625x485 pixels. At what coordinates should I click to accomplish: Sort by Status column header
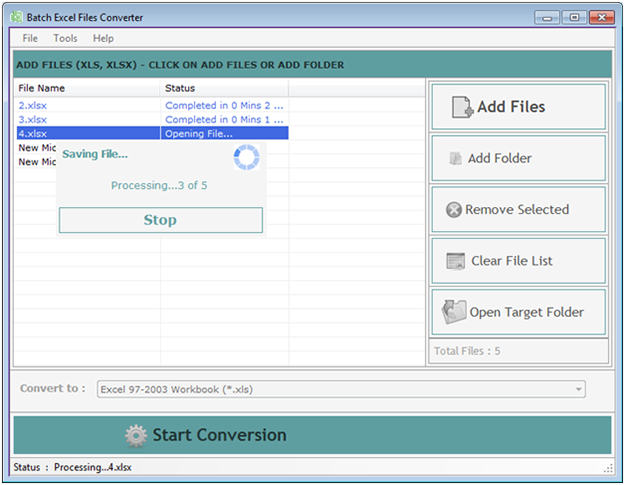coord(224,88)
